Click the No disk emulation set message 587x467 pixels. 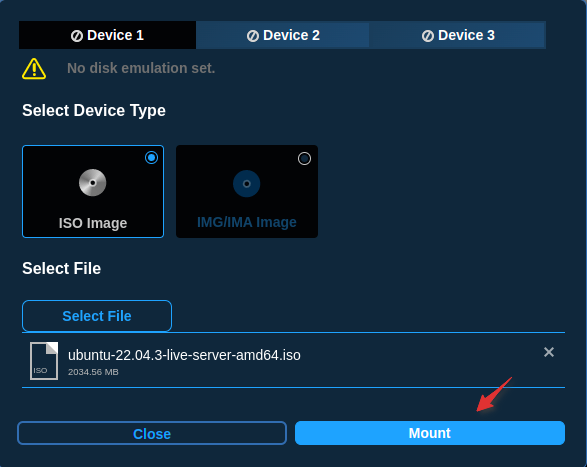141,68
